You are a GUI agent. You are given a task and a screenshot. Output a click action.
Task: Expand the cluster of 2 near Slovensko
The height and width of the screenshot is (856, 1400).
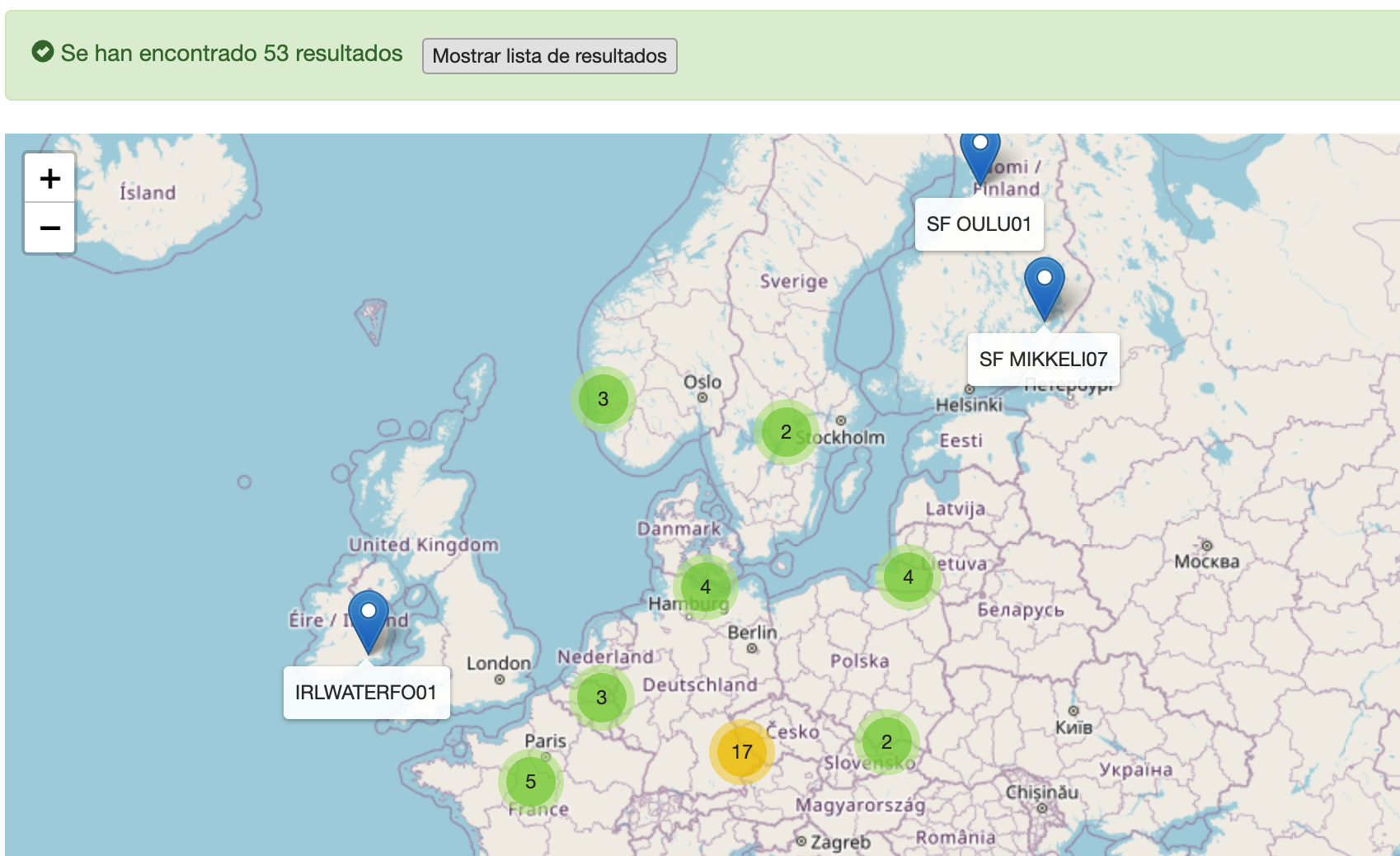tap(887, 742)
